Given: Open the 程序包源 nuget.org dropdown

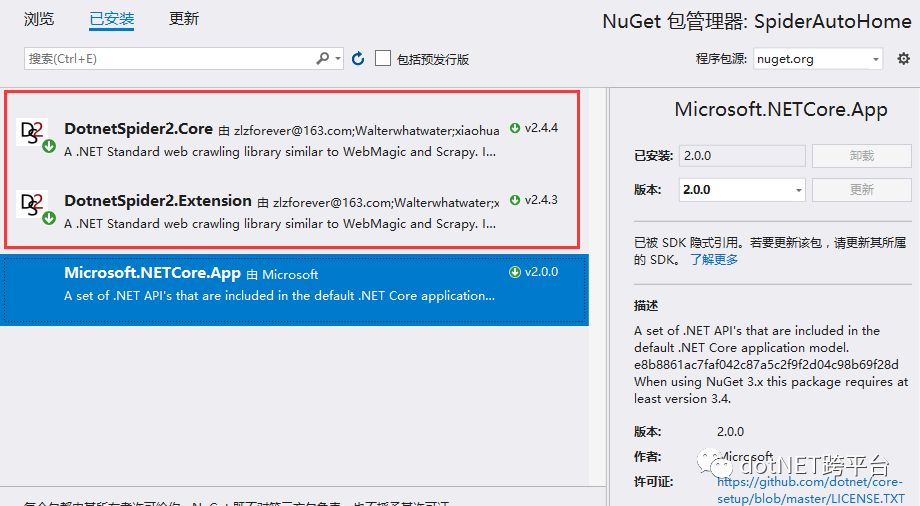Looking at the screenshot, I should (x=818, y=59).
